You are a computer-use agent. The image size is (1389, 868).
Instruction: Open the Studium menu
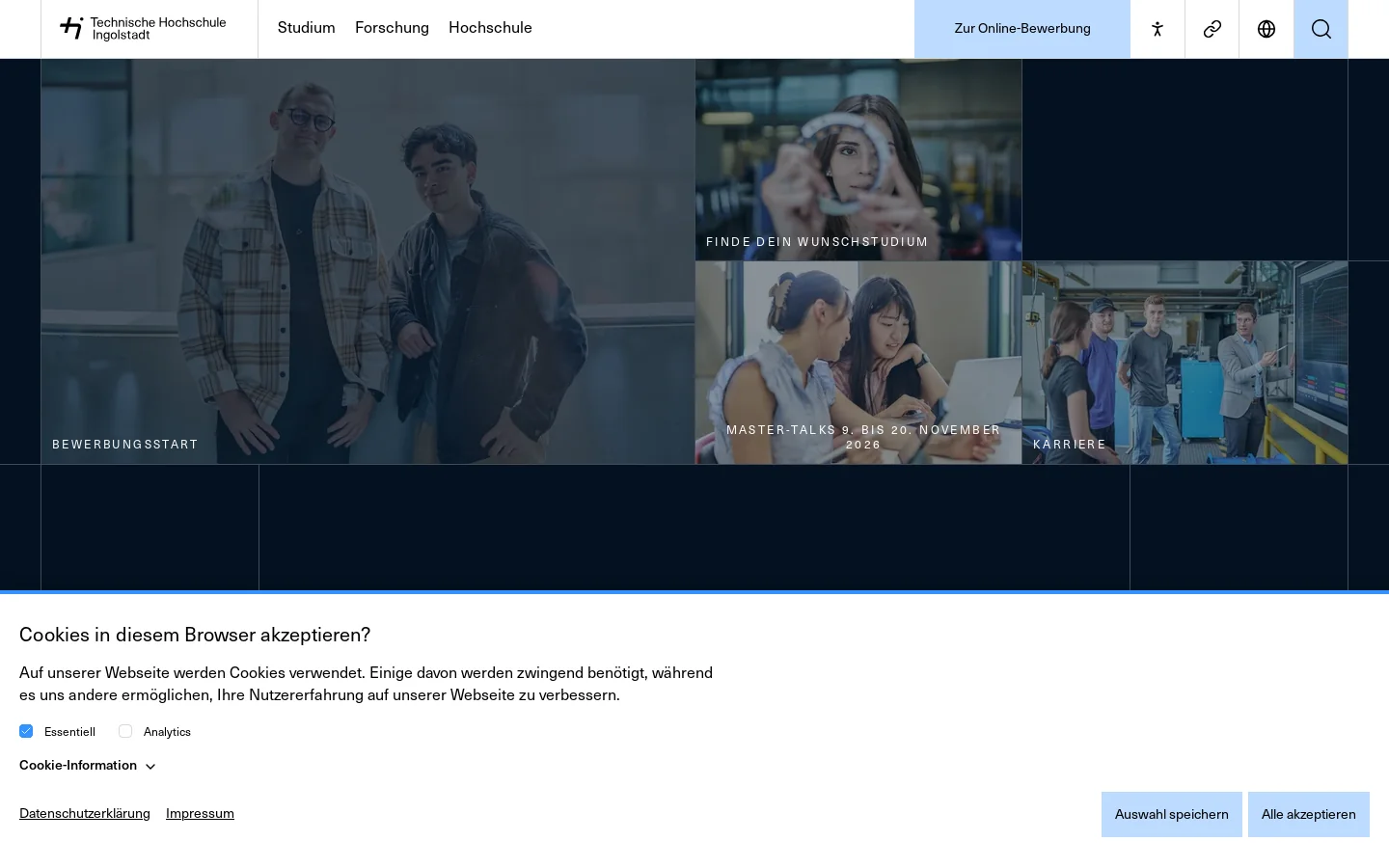point(307,28)
